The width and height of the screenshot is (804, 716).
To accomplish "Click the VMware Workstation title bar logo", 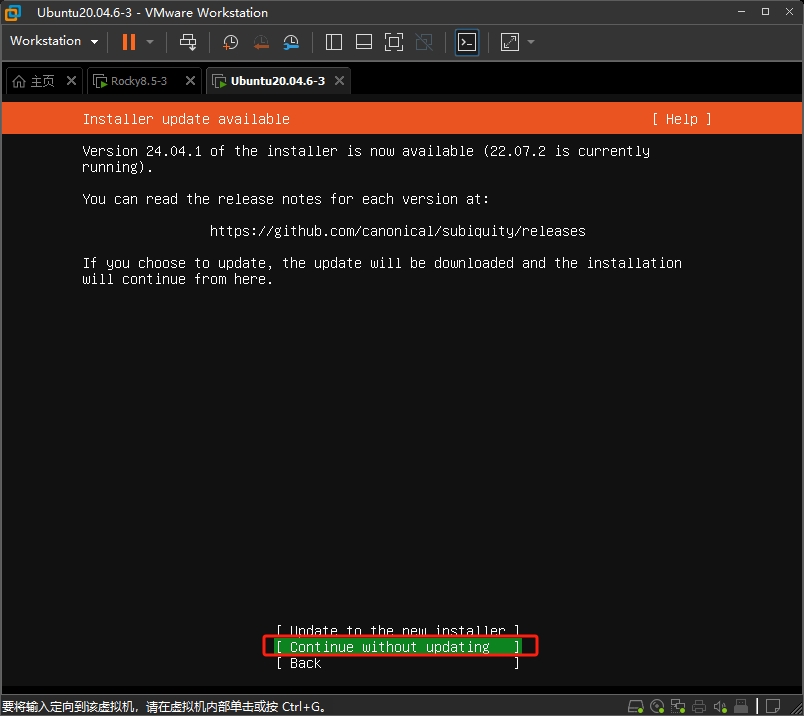I will click(x=13, y=12).
